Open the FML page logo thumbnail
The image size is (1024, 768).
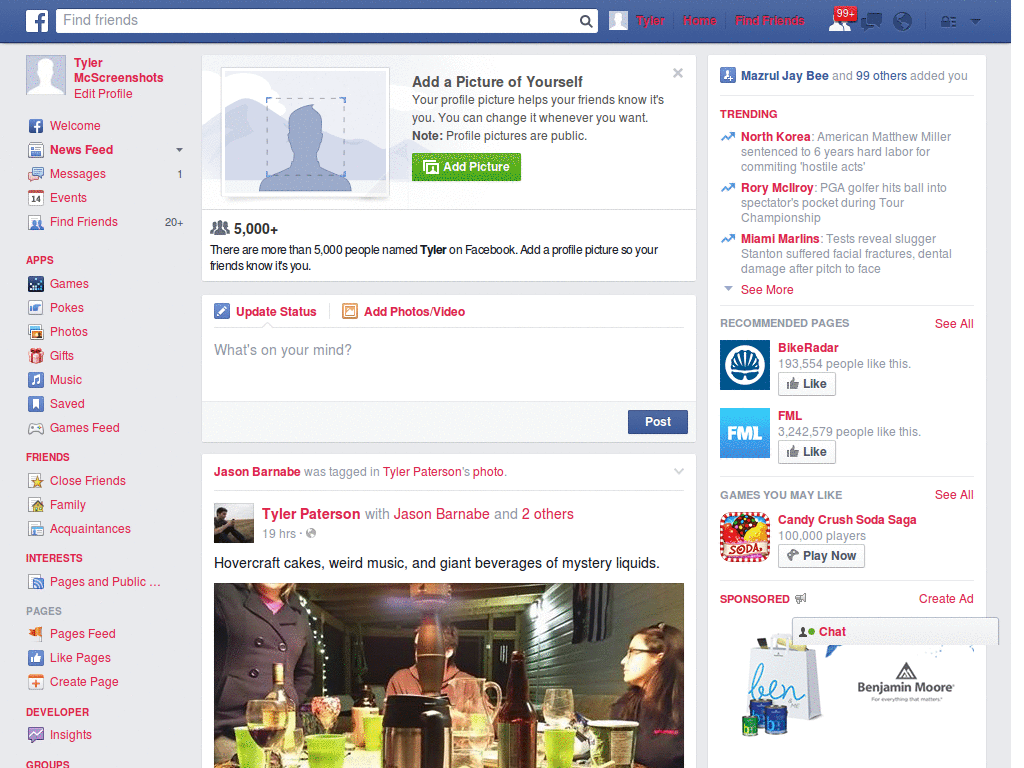(x=745, y=433)
